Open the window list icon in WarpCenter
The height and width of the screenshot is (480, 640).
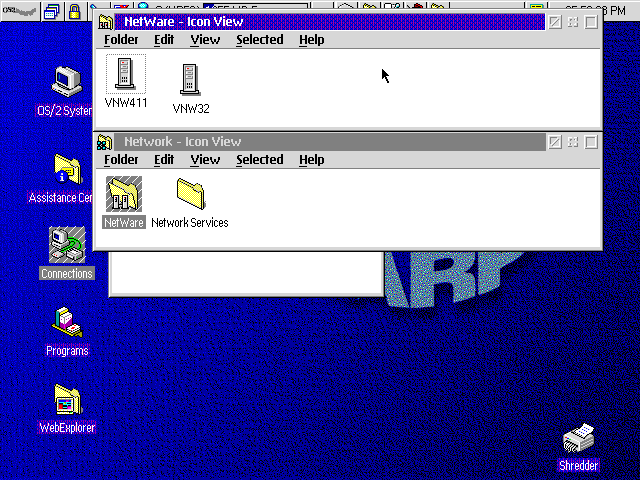[52, 11]
